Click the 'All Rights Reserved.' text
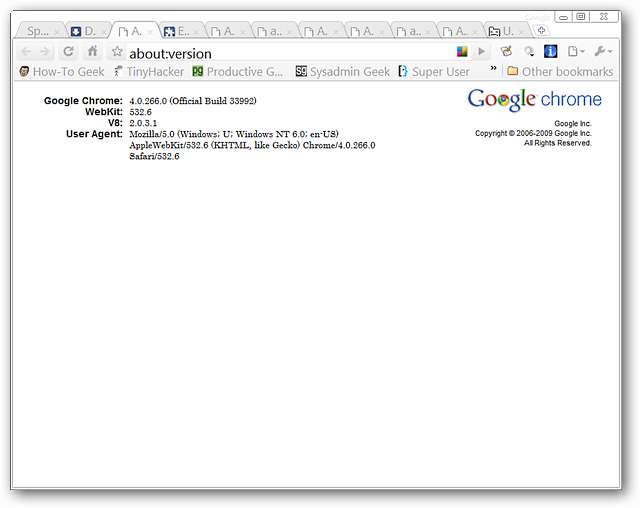This screenshot has height=508, width=640. pos(558,143)
